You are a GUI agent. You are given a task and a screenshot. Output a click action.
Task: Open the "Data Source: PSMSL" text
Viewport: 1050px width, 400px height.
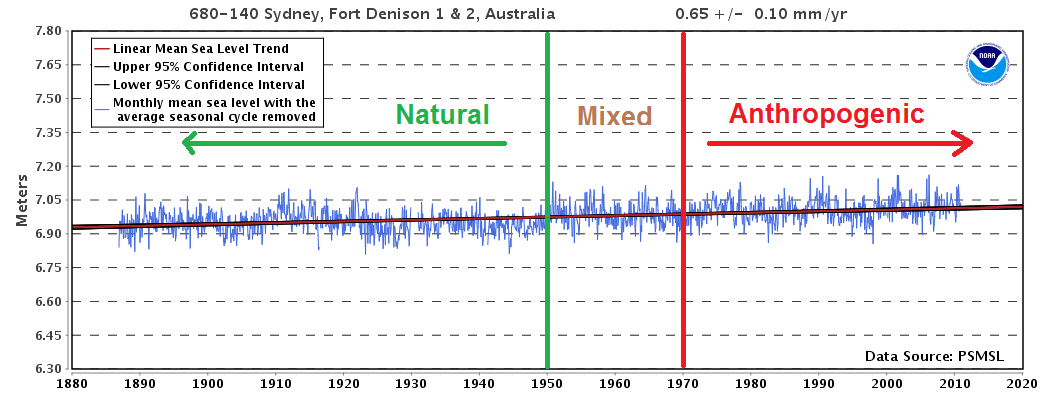click(x=933, y=356)
